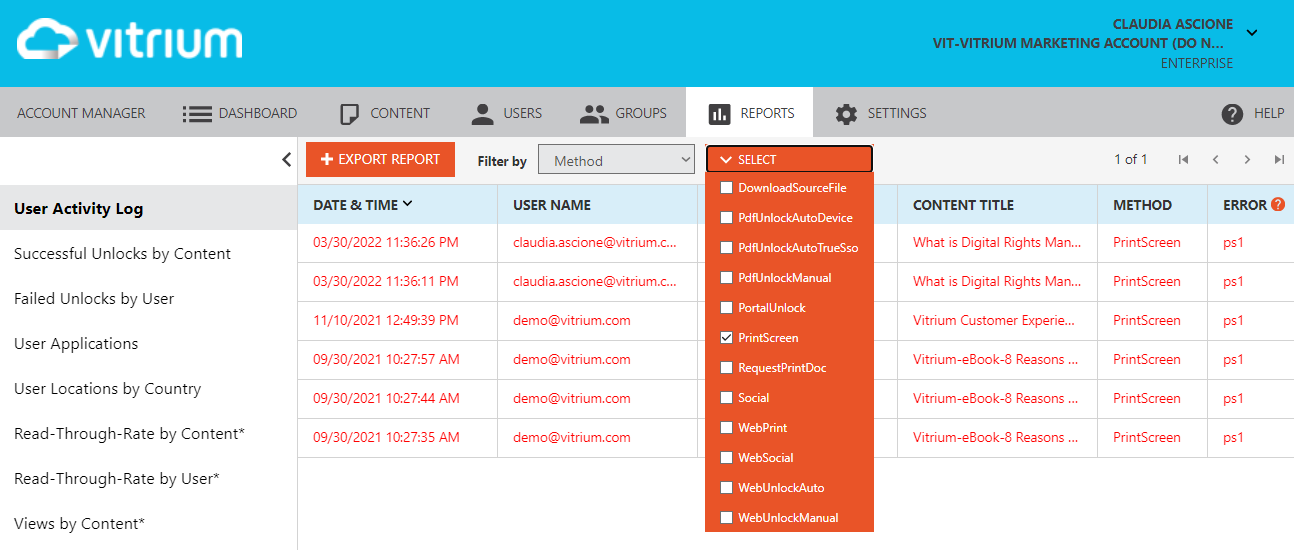Click the Export Report button
The image size is (1294, 550).
(381, 160)
